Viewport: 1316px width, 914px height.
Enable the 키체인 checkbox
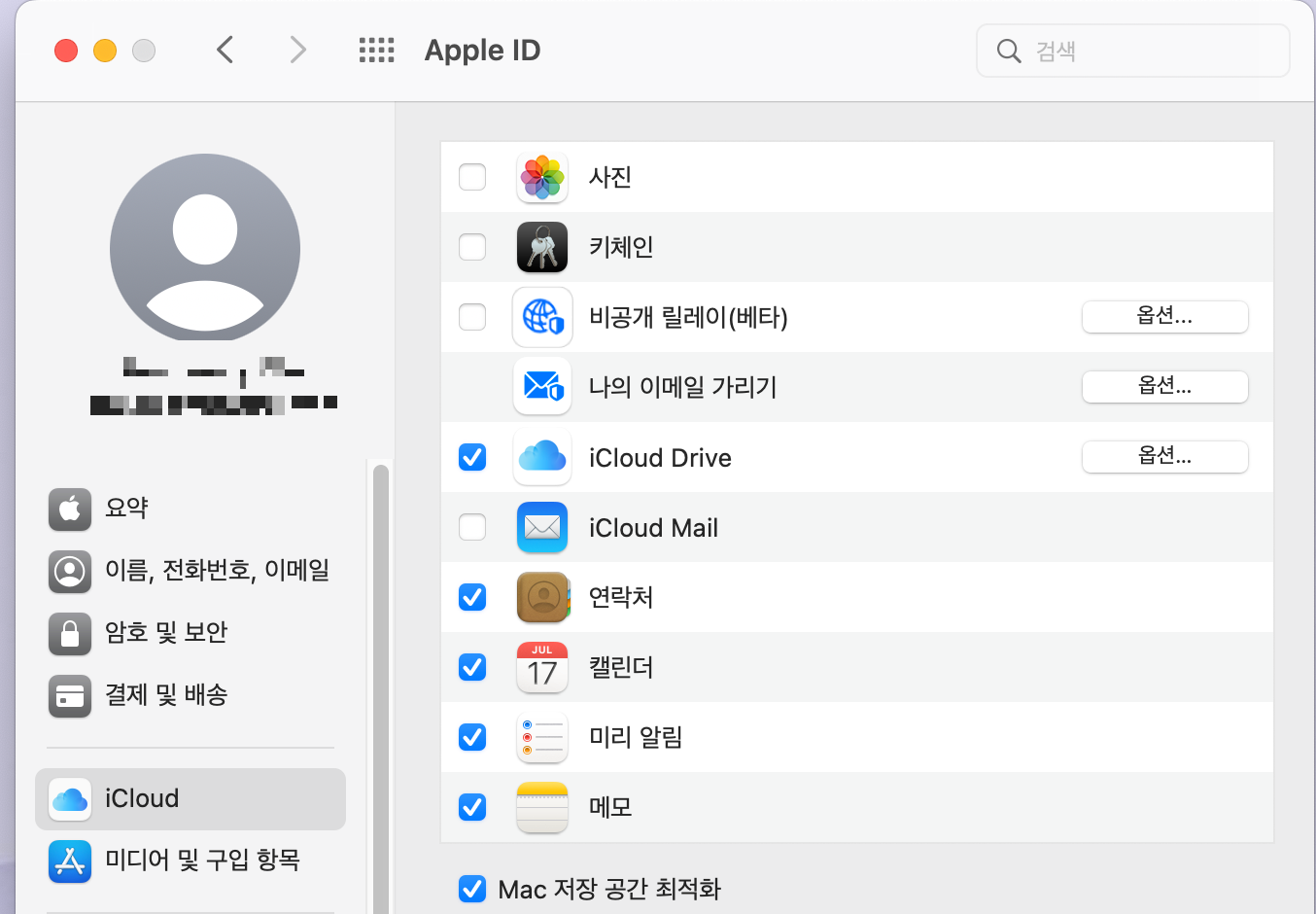pyautogui.click(x=472, y=247)
